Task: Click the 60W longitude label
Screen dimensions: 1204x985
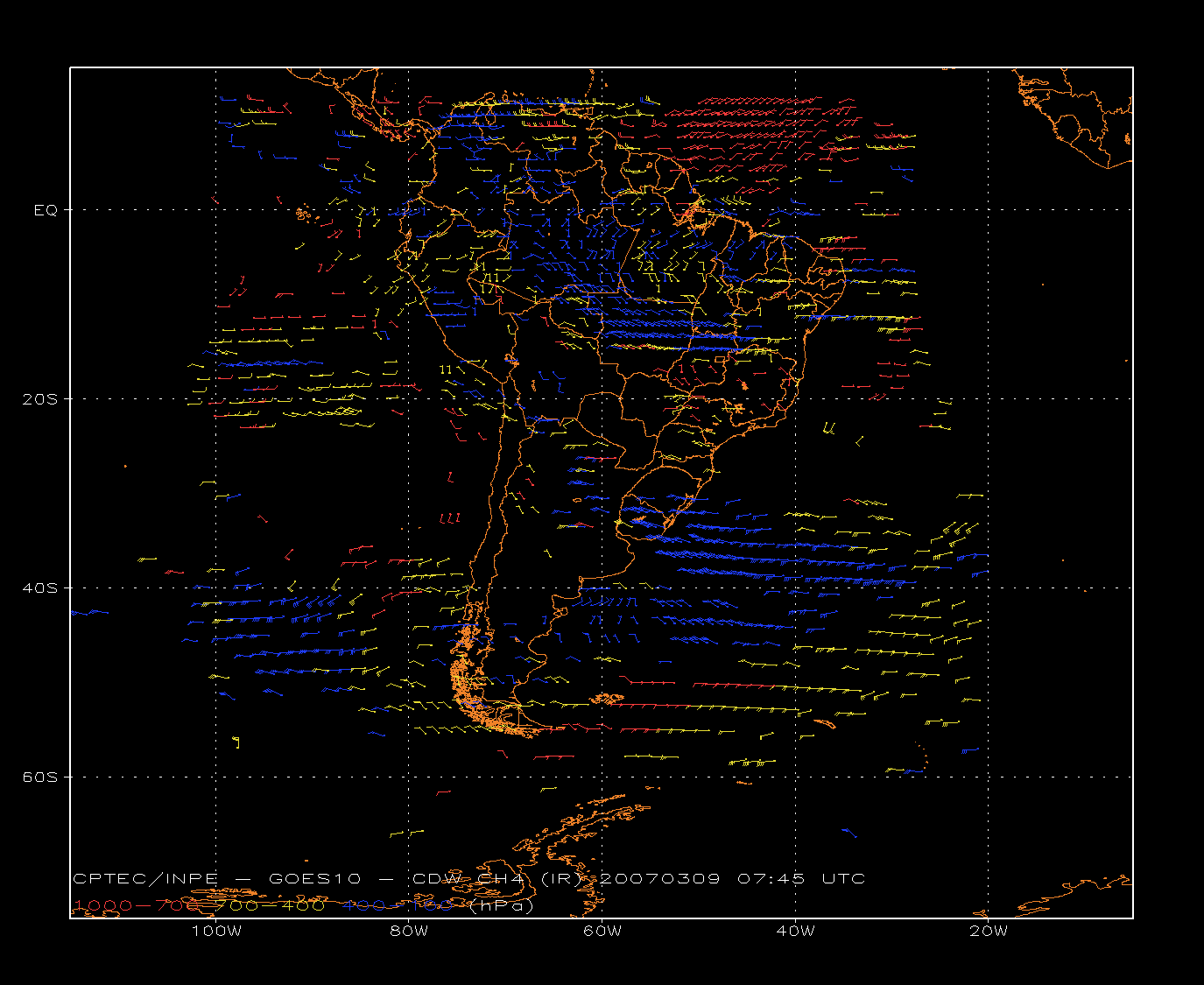Action: 602,931
